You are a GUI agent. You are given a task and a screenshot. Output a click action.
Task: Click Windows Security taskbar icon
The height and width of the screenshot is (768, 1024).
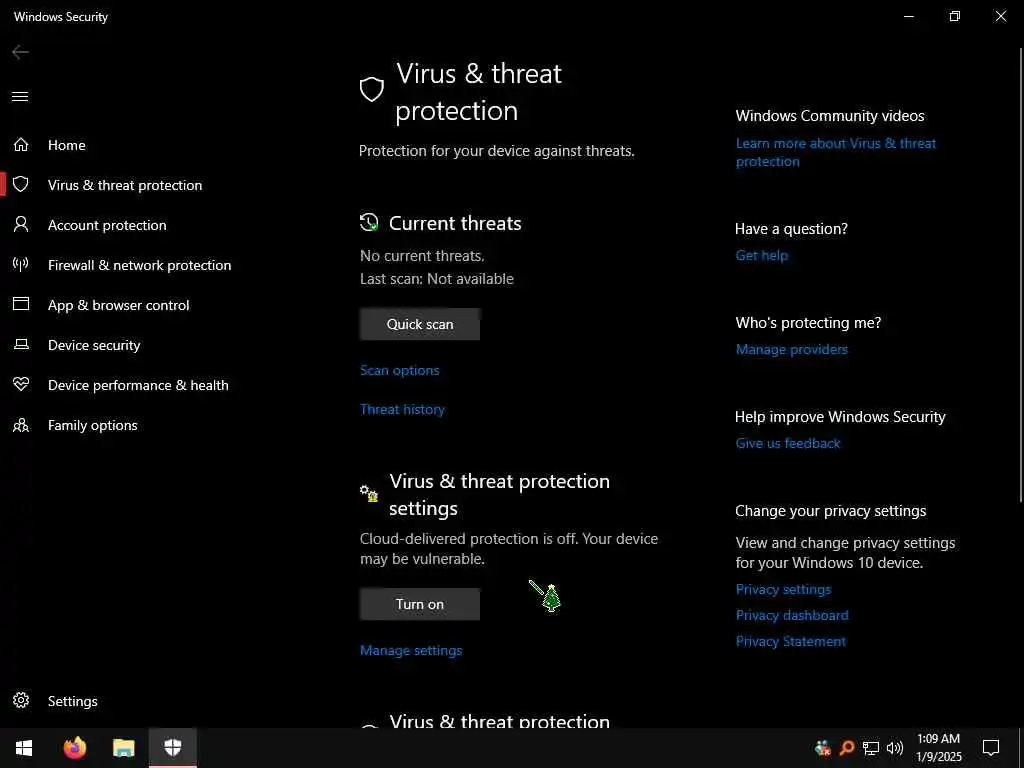[172, 748]
